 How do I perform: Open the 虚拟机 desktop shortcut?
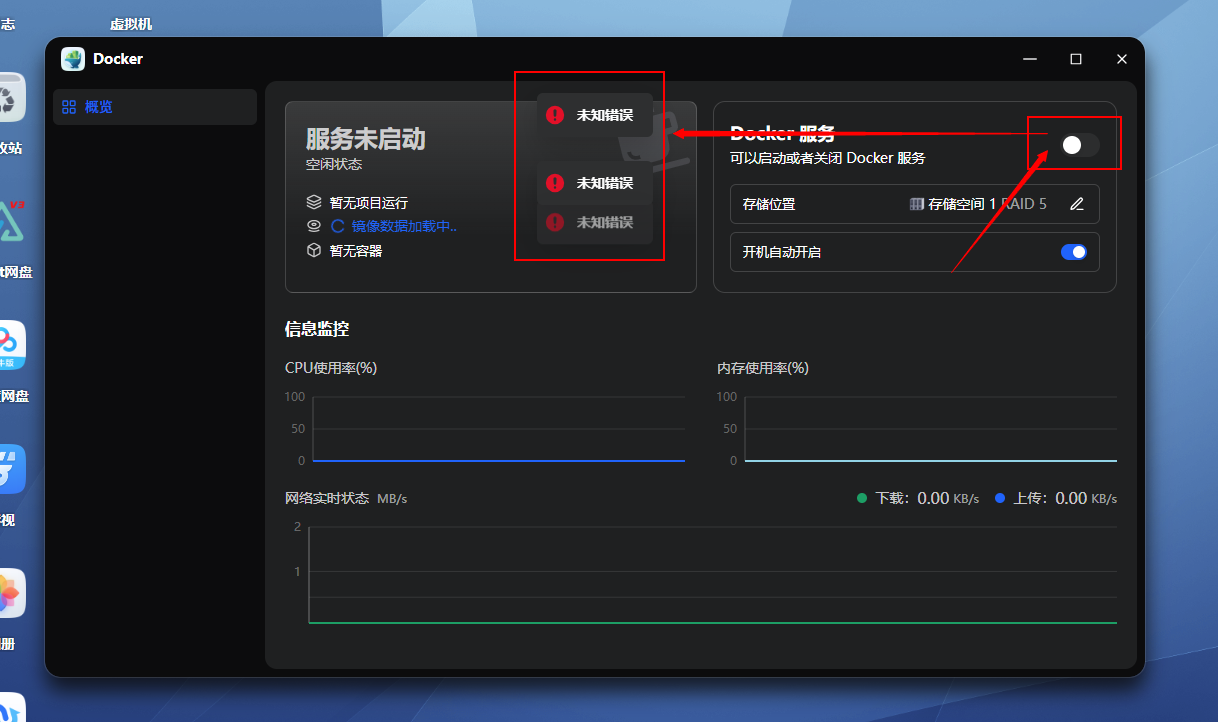tap(131, 24)
